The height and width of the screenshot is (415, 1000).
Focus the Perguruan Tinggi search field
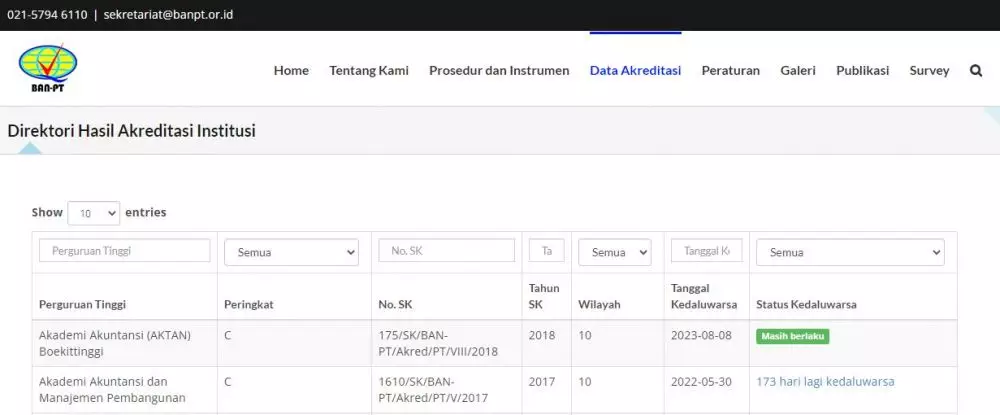click(x=125, y=251)
